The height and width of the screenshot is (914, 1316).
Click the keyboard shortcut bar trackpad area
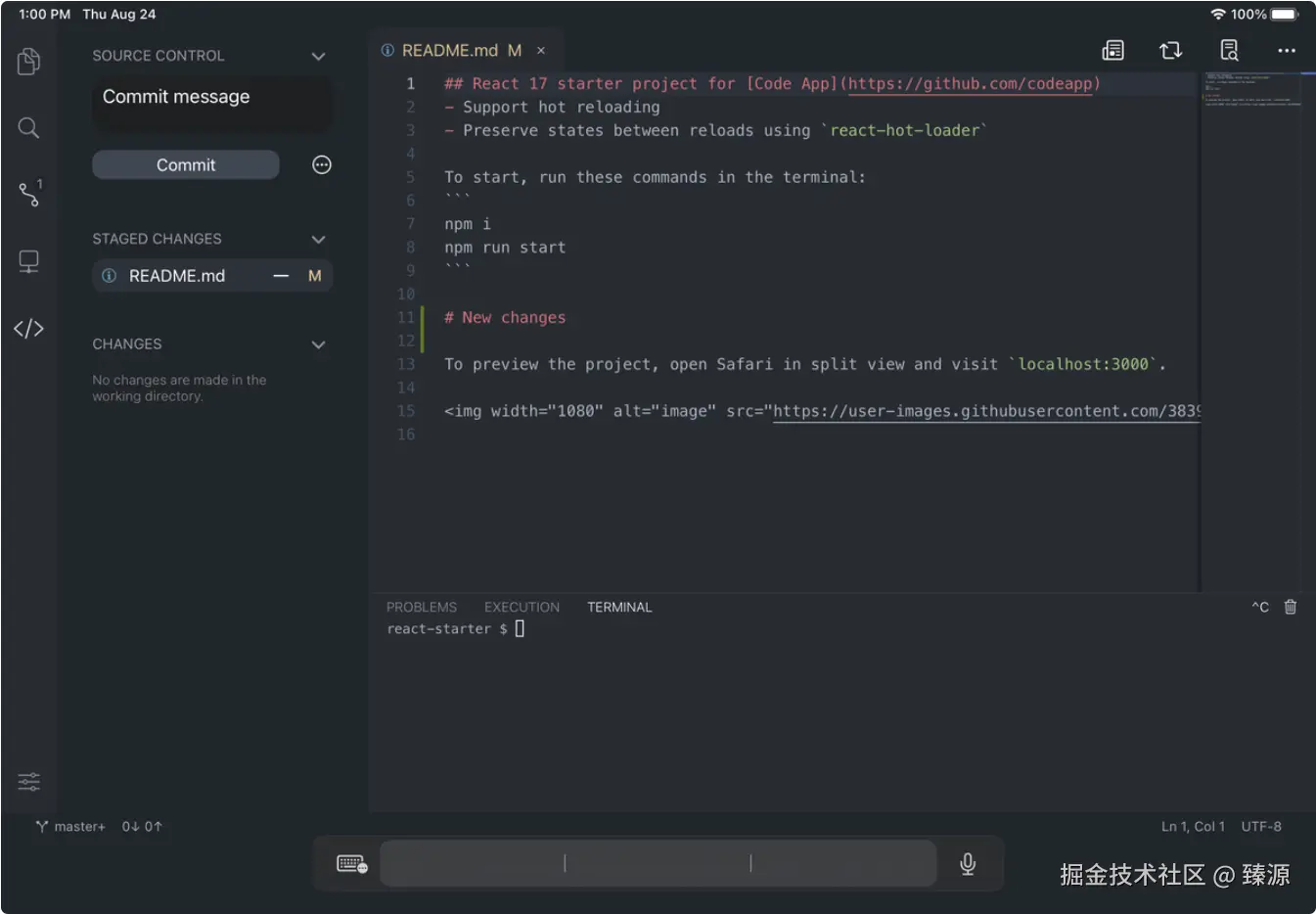[658, 863]
